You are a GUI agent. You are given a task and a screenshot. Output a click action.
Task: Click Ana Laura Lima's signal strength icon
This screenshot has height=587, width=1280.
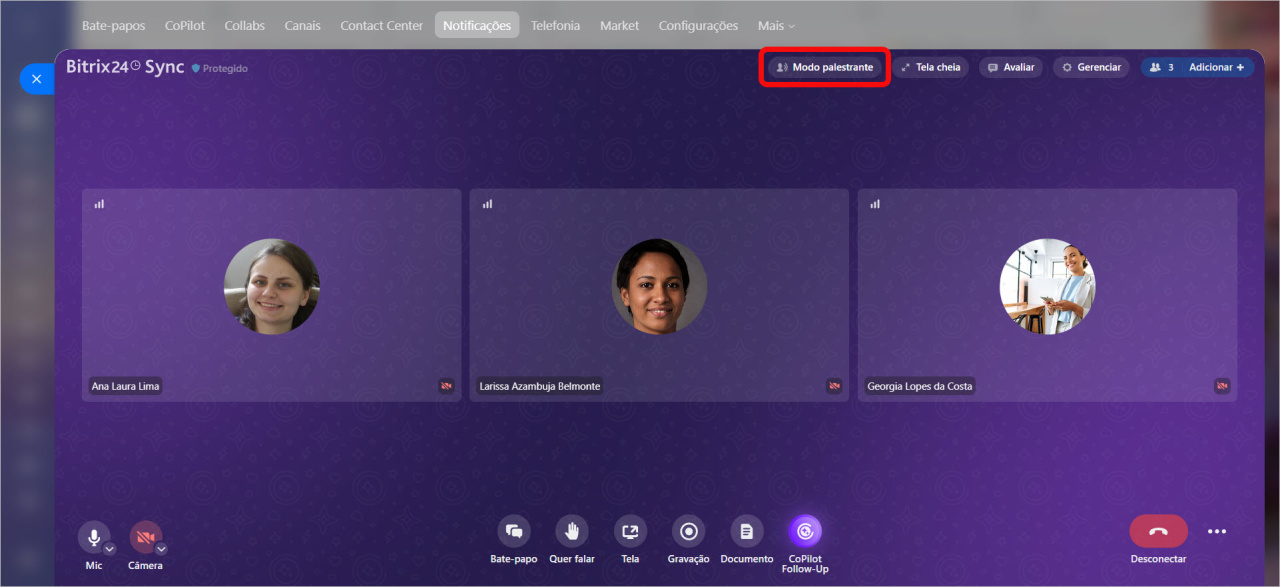click(x=99, y=204)
